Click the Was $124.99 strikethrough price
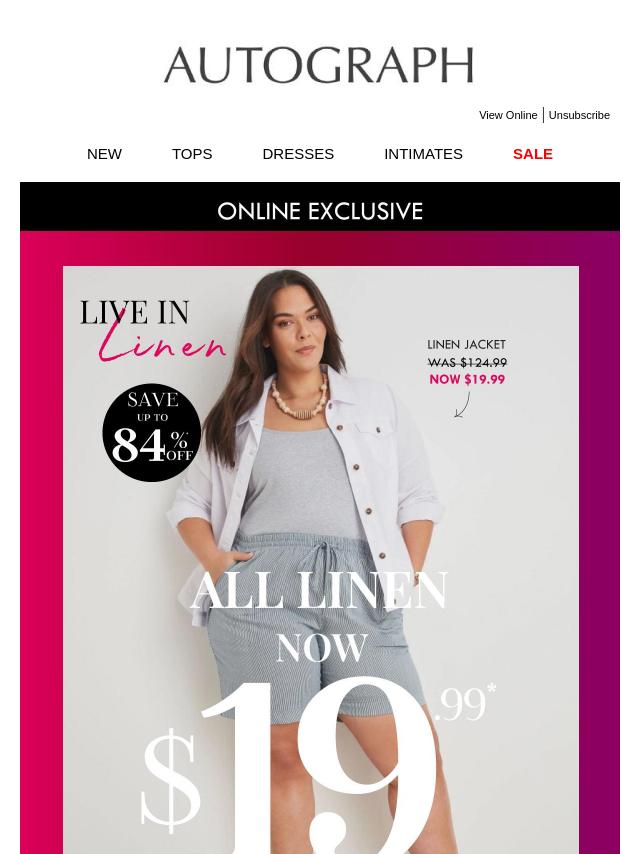This screenshot has height=854, width=640. click(467, 362)
